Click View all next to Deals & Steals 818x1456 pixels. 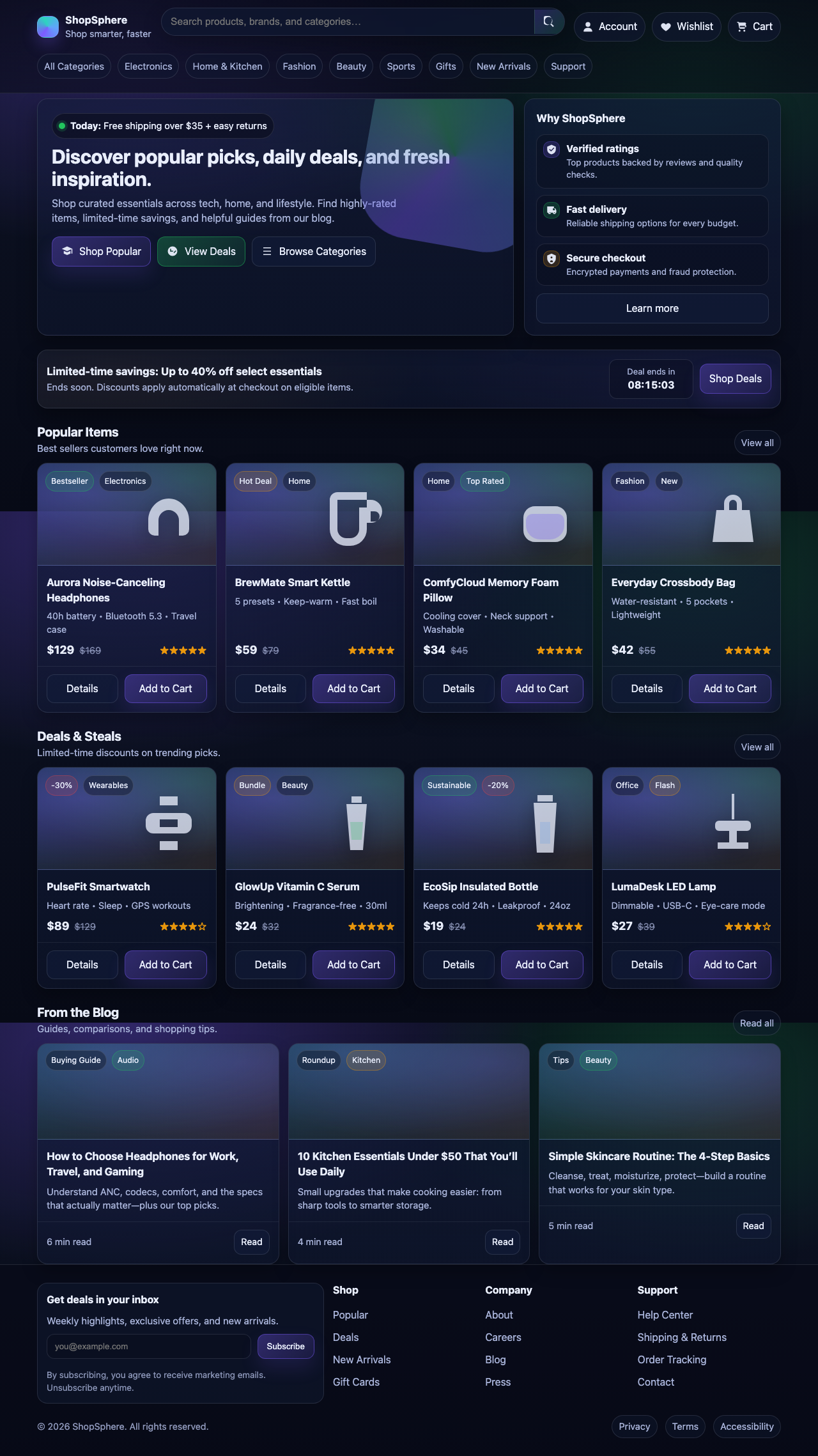pyautogui.click(x=757, y=747)
